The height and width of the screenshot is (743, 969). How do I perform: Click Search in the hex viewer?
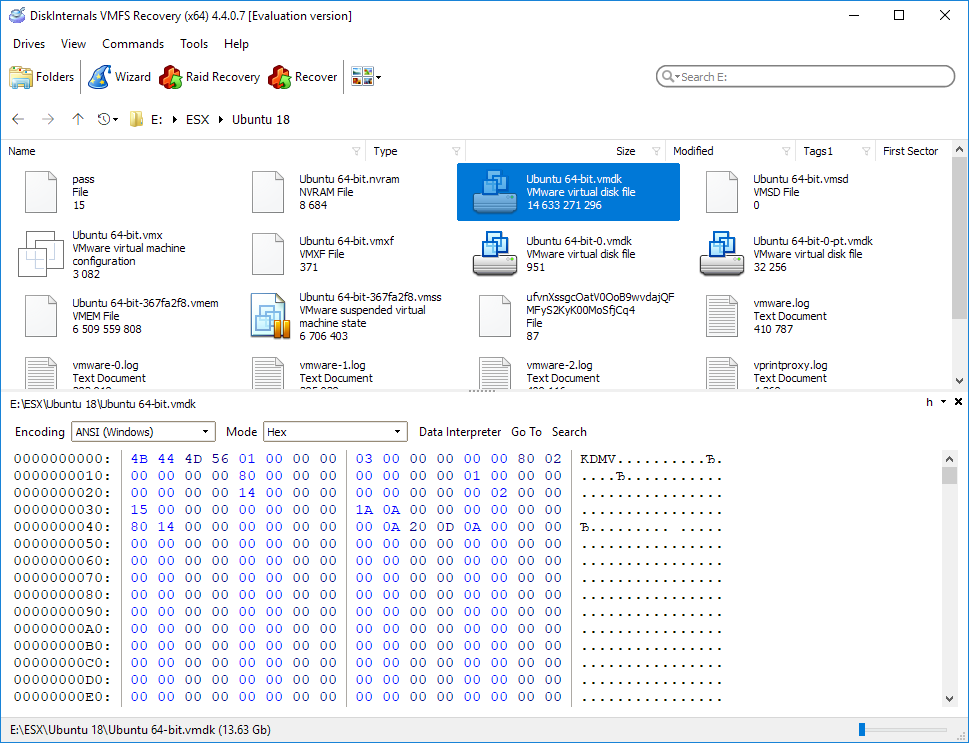point(569,431)
